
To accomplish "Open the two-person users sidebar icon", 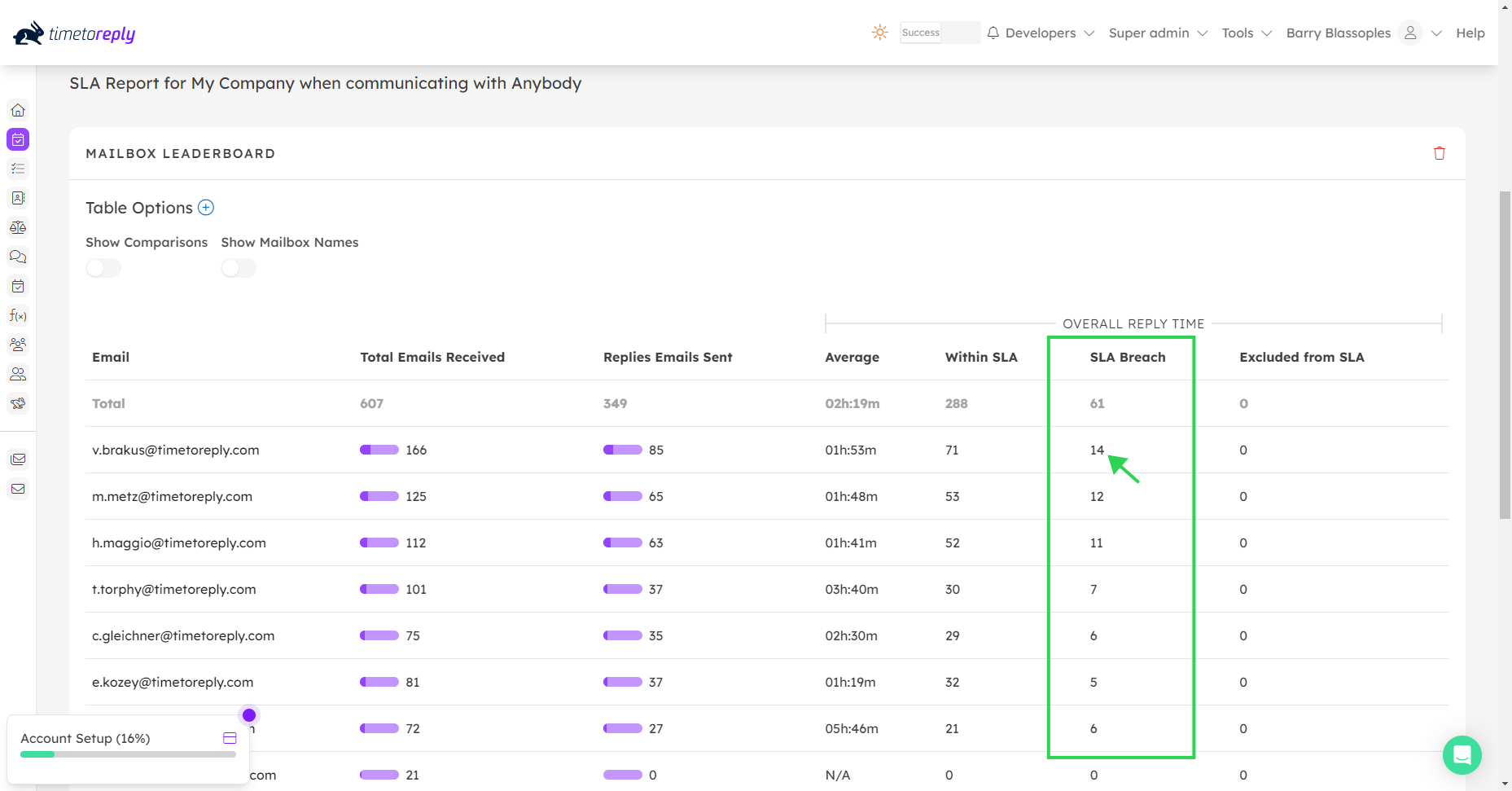I will pyautogui.click(x=18, y=374).
